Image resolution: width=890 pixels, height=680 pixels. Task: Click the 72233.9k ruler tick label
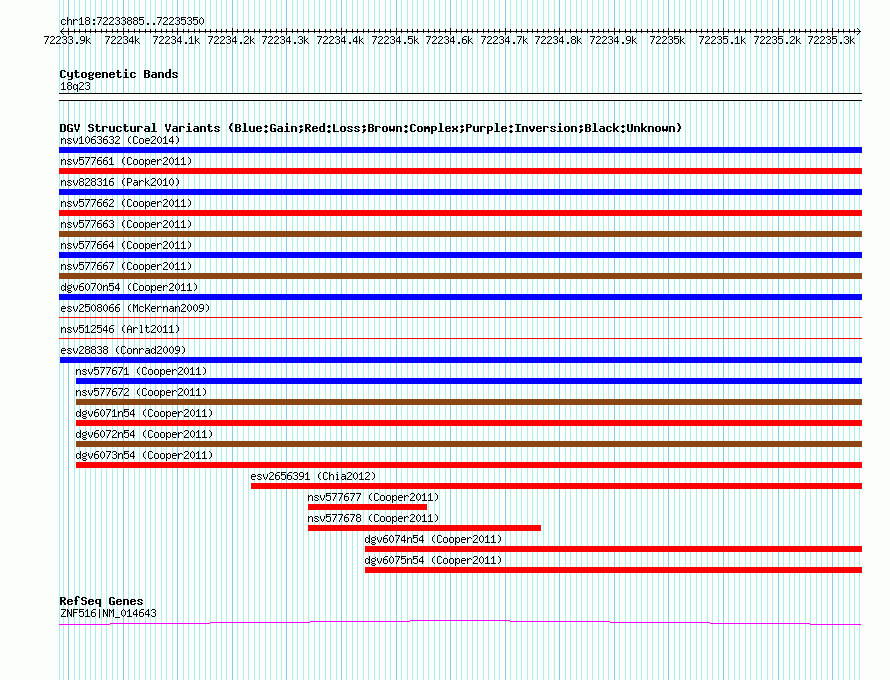pyautogui.click(x=68, y=40)
